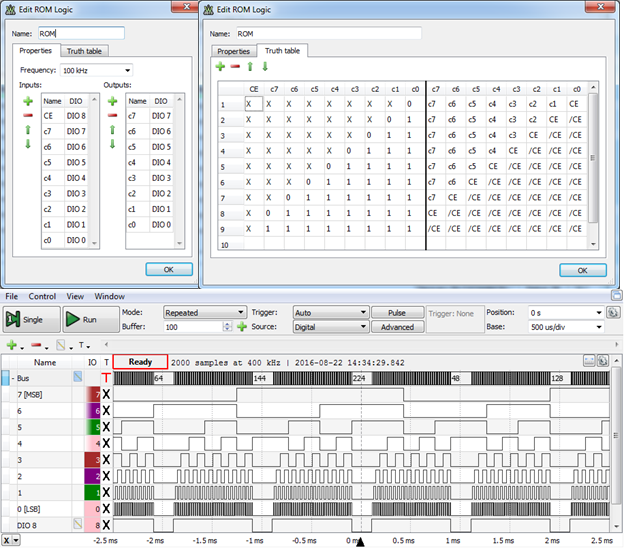This screenshot has height=548, width=624.
Task: Add an input with the green plus in Inputs
Action: pos(28,101)
